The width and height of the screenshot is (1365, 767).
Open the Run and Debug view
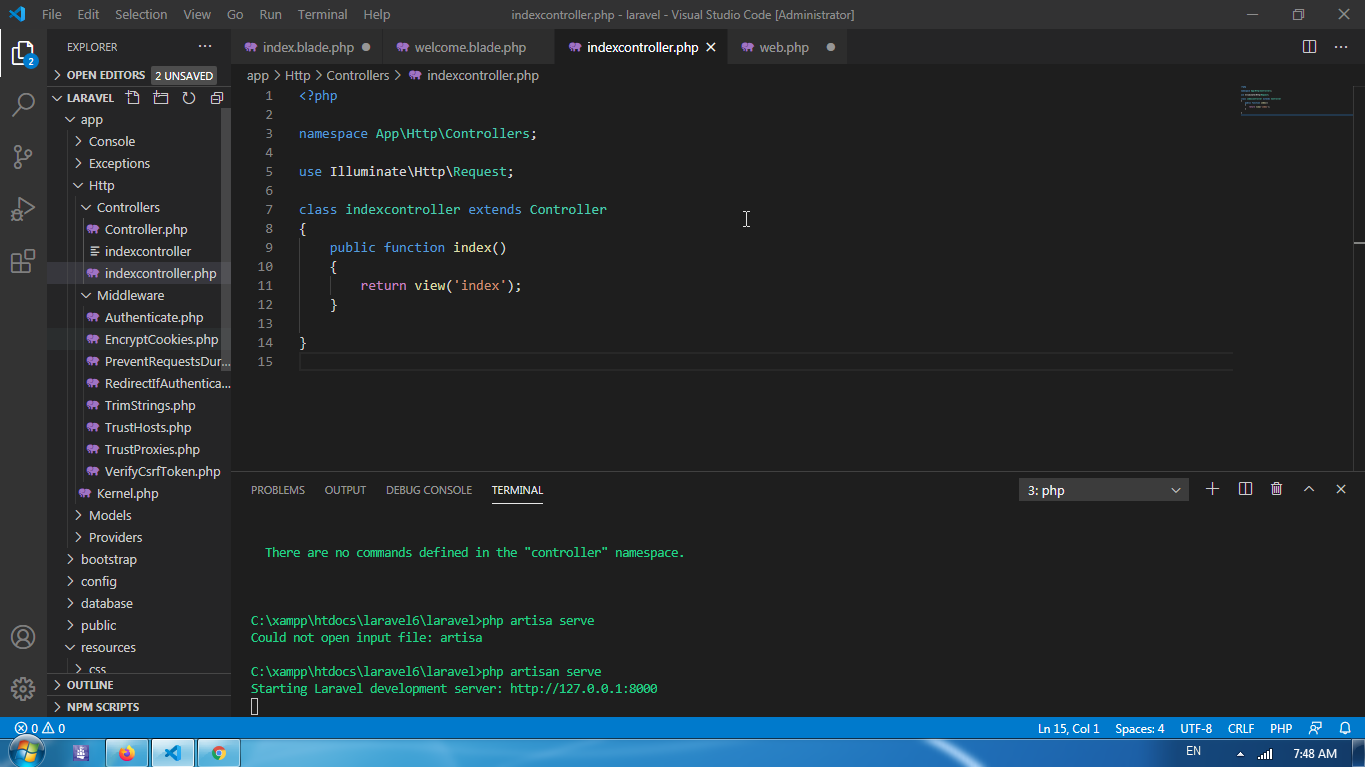pyautogui.click(x=23, y=209)
